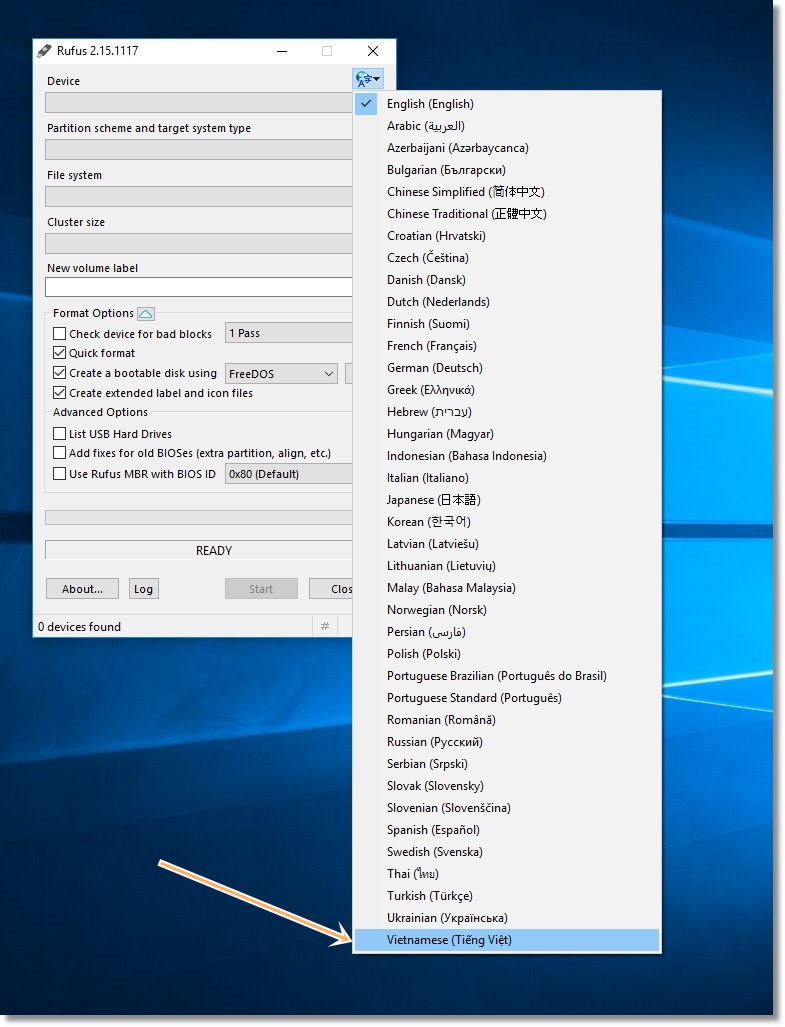Check Add fixes for old BIOSes option
Image resolution: width=785 pixels, height=1027 pixels.
pyautogui.click(x=60, y=453)
